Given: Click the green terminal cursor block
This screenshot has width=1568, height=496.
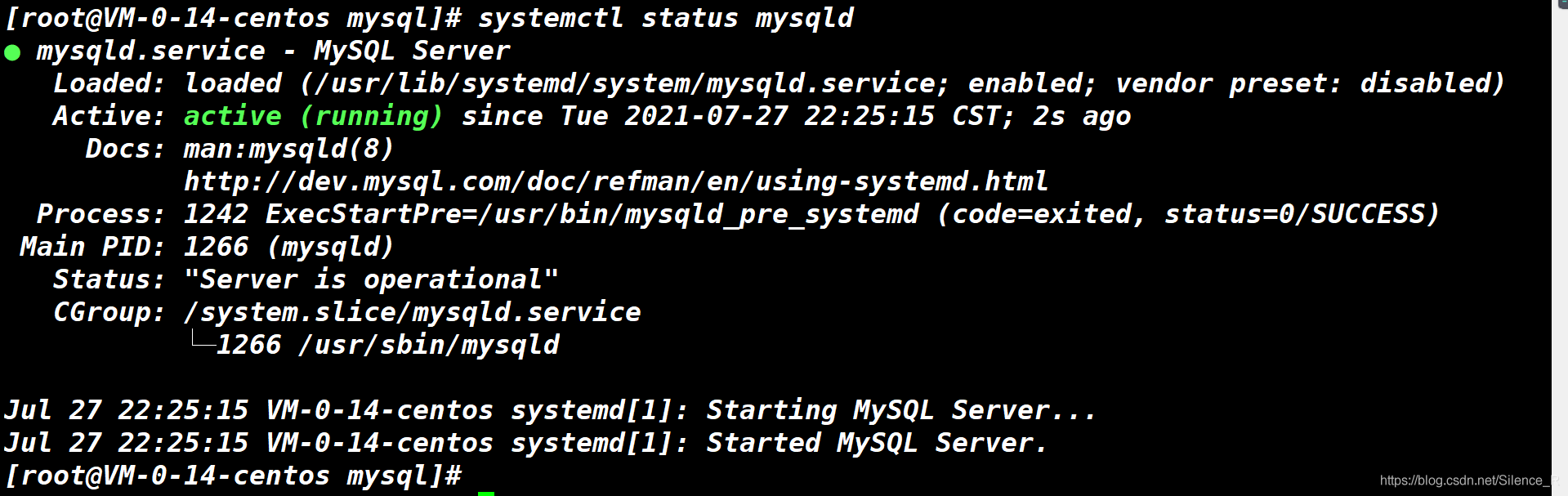Looking at the screenshot, I should (486, 494).
